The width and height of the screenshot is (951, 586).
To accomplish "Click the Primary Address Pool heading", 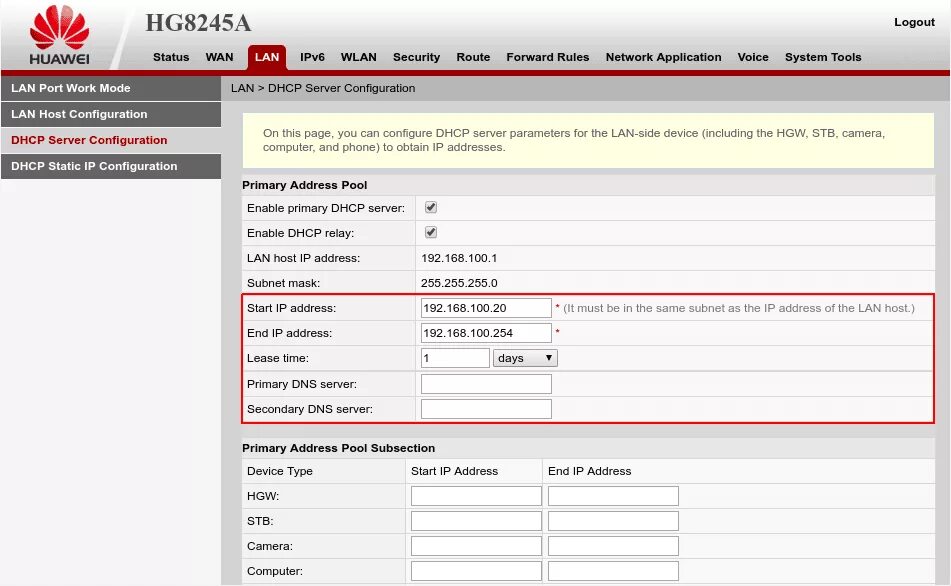I will pos(304,185).
